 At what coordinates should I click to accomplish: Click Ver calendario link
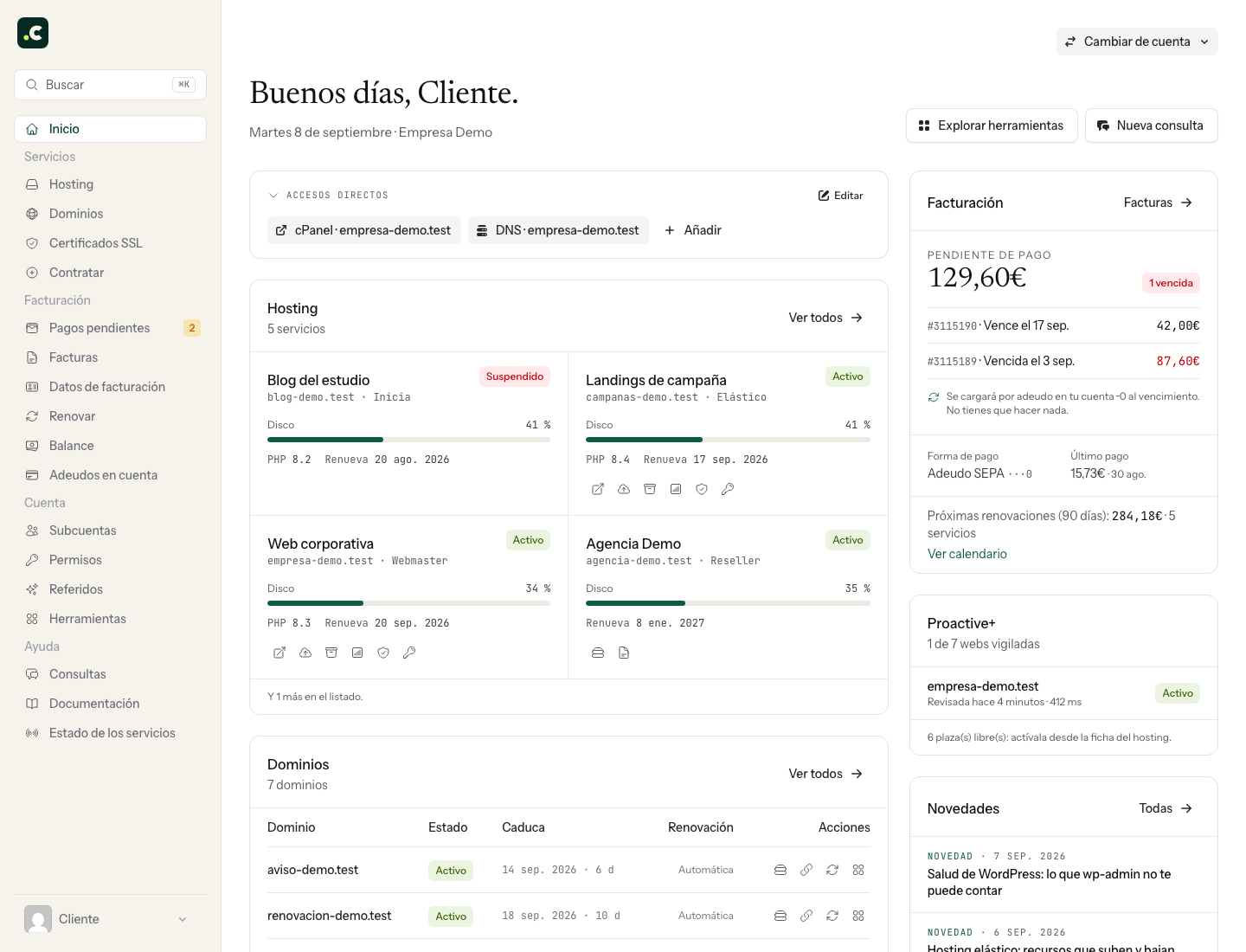(967, 554)
